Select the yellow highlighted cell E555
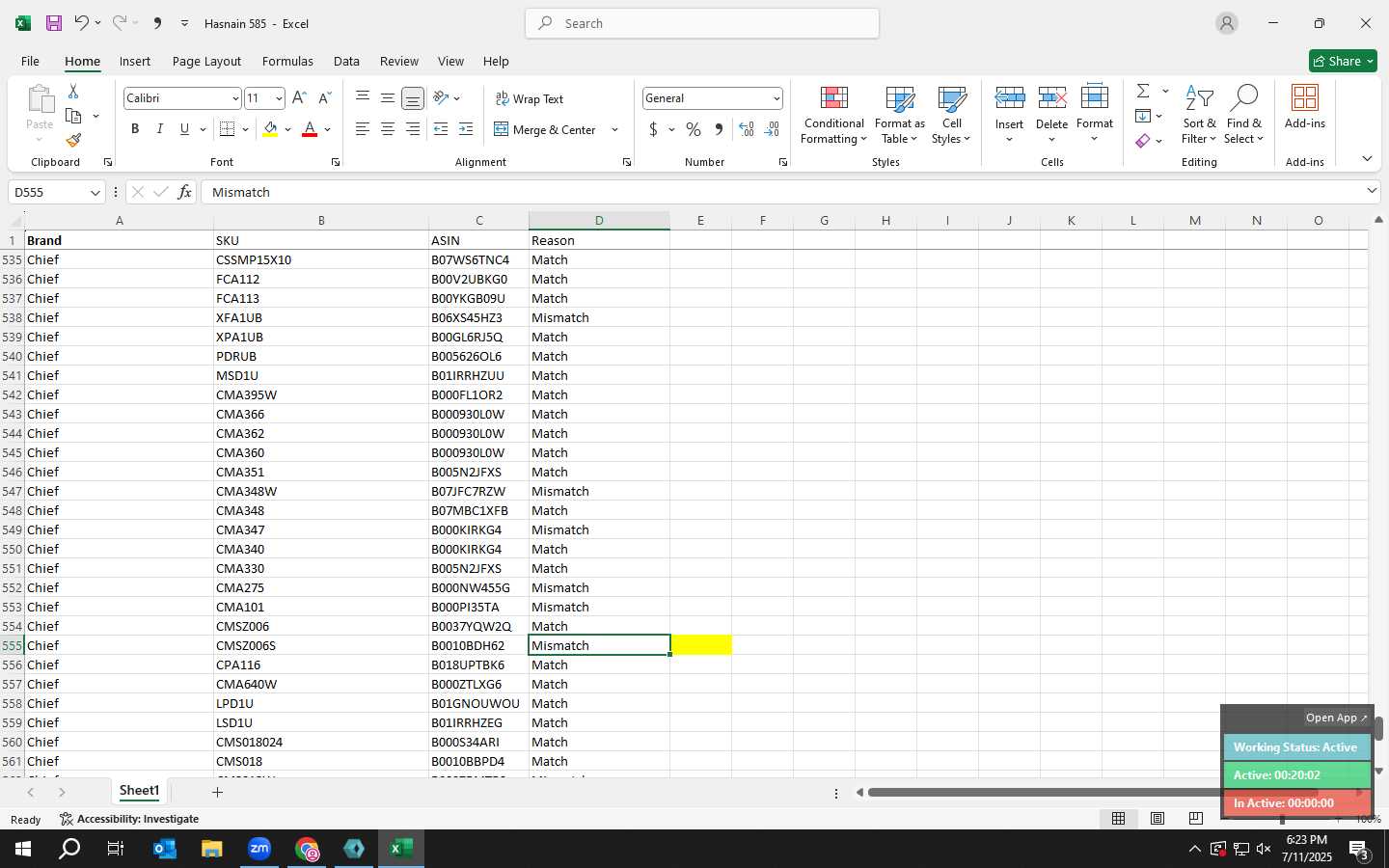Screen dimensions: 1389x868 701,645
